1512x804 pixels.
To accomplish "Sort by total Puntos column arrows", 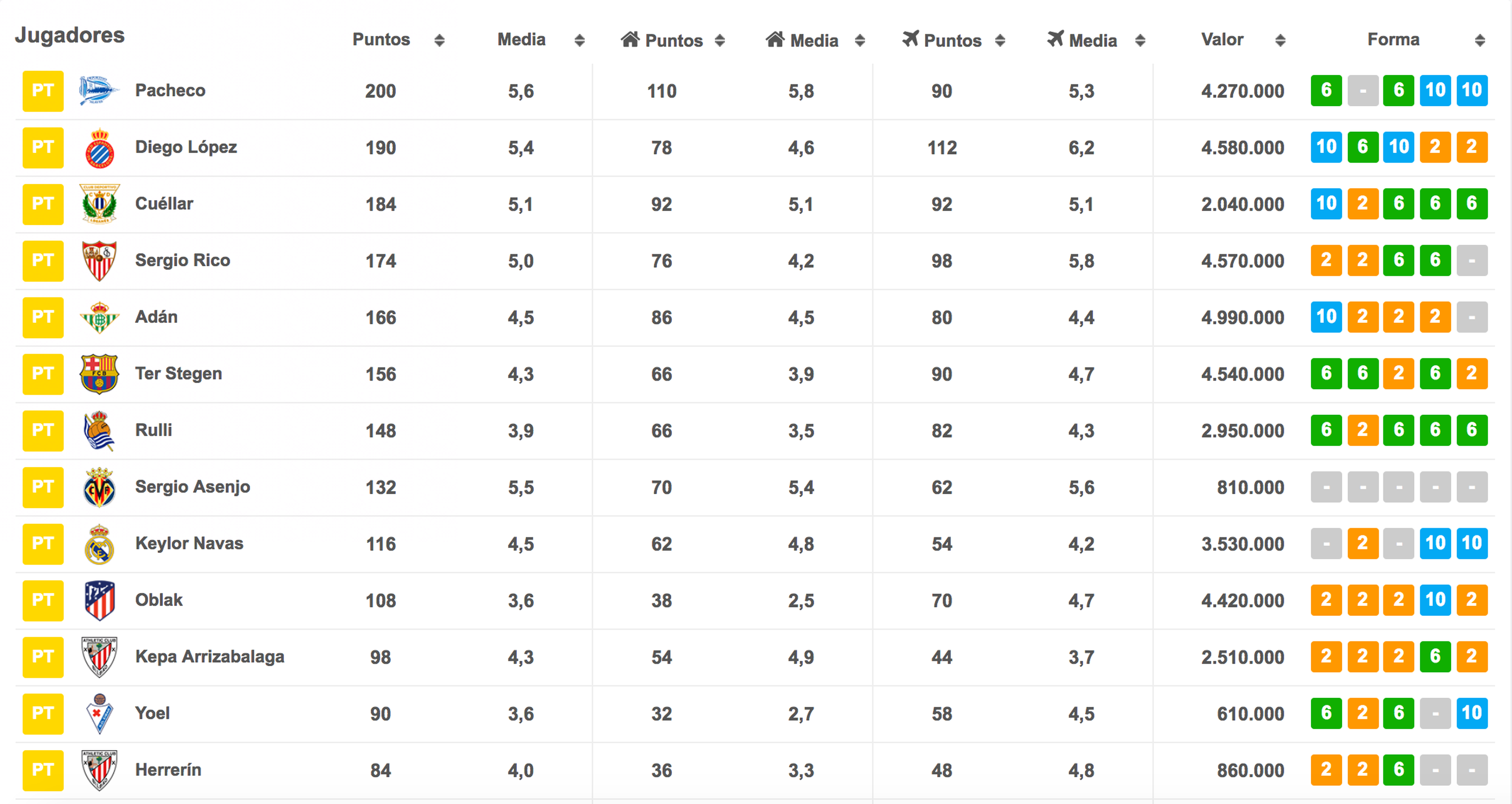I will 439,40.
